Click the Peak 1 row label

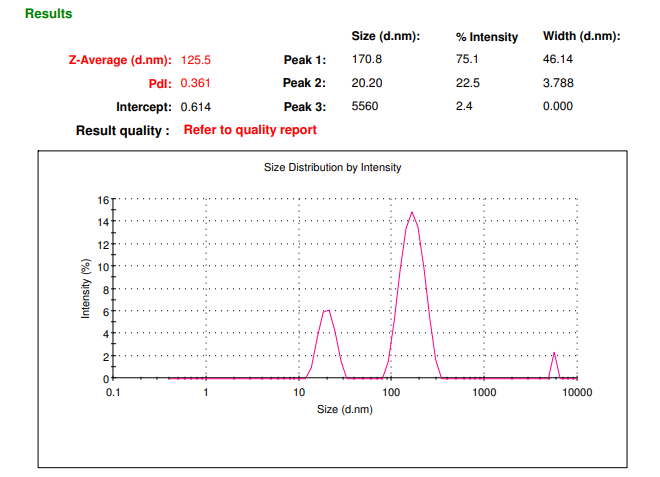tap(305, 60)
